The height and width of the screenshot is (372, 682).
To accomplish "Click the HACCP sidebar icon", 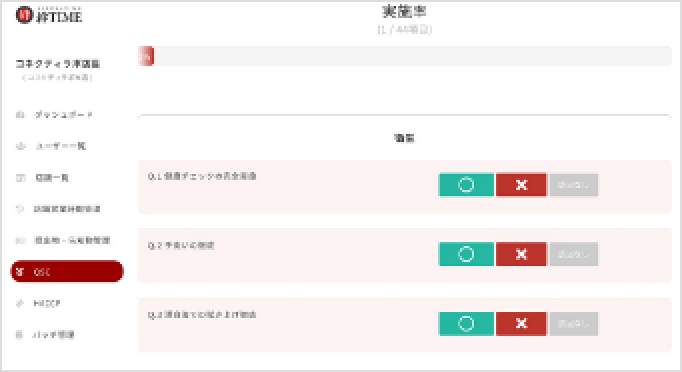I will (20, 303).
